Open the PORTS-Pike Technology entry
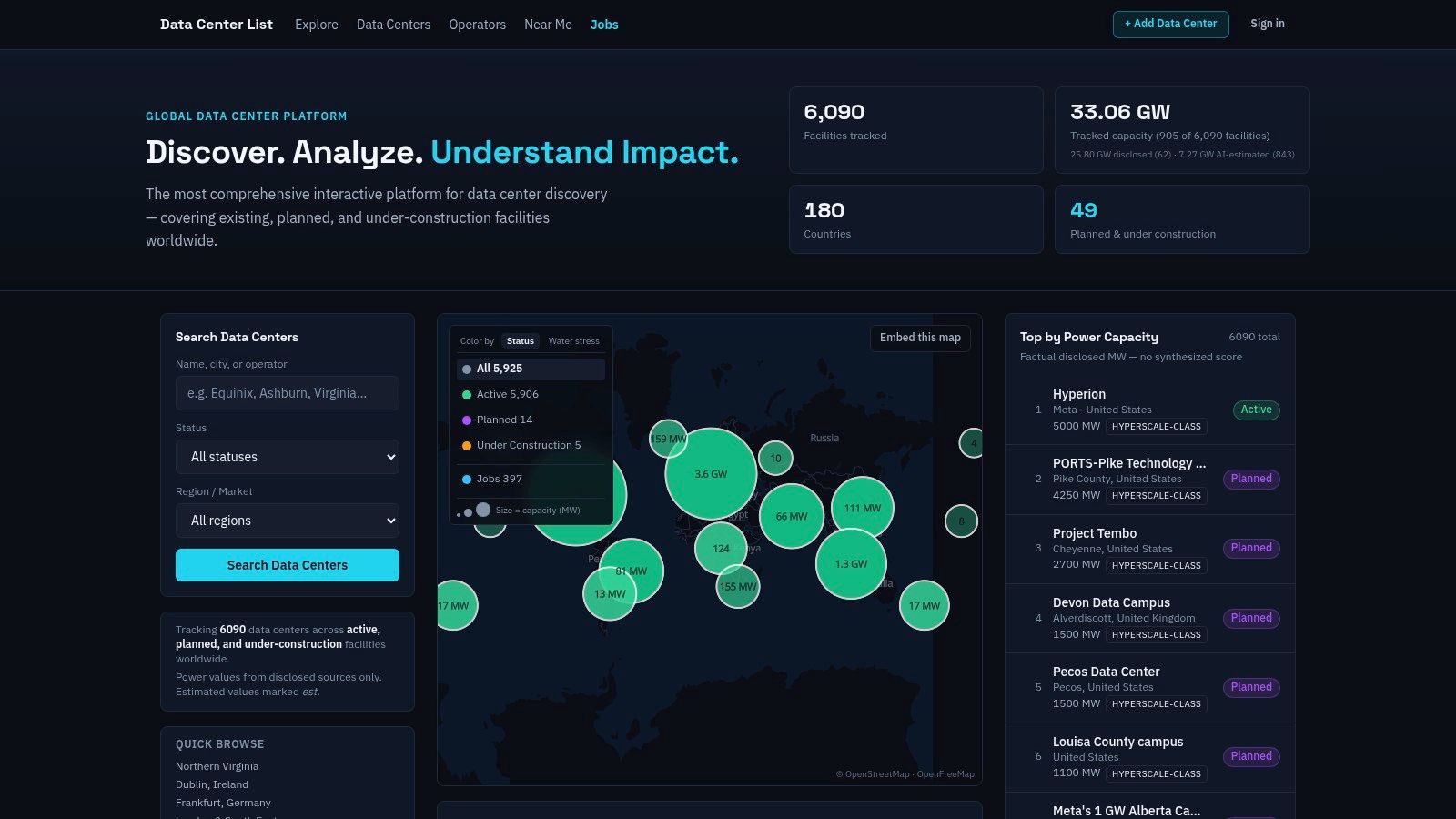This screenshot has height=819, width=1456. 1149,480
